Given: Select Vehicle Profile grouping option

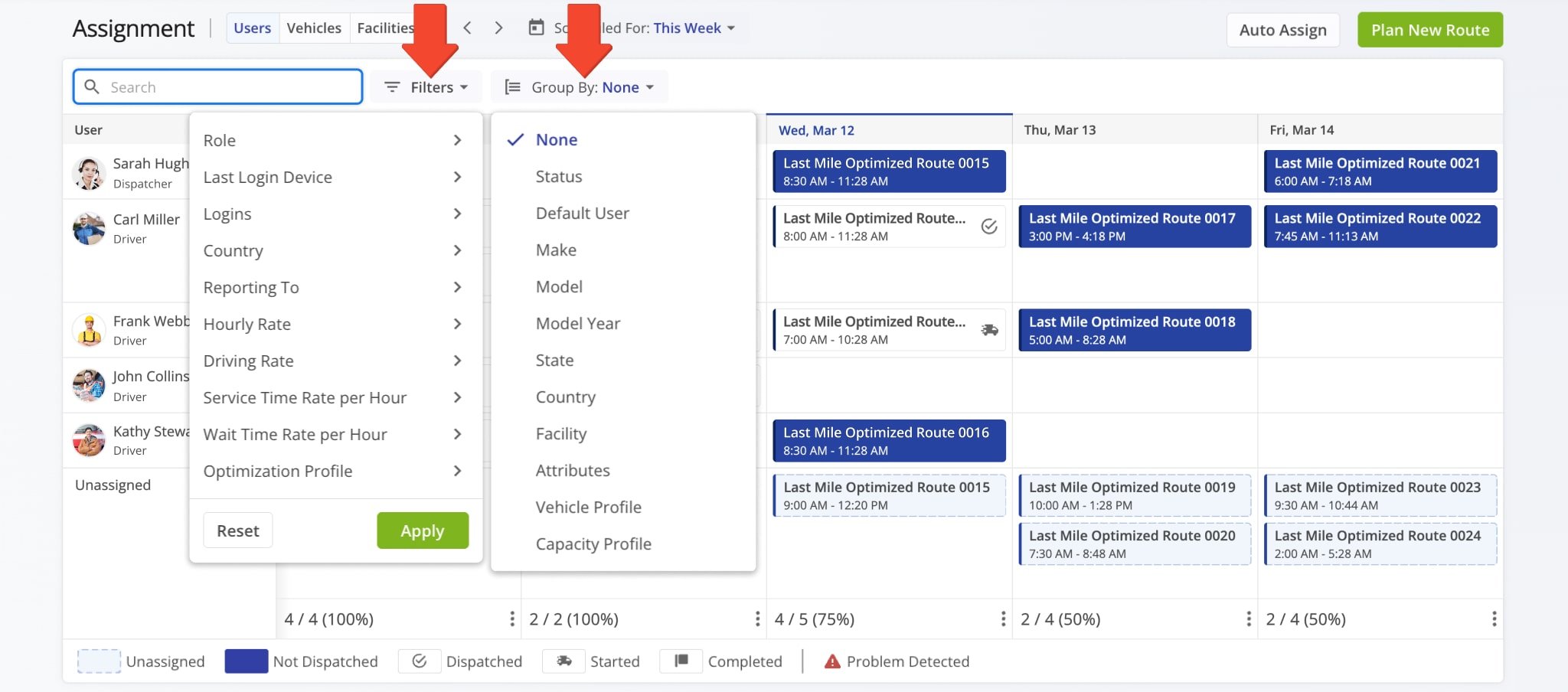Looking at the screenshot, I should tap(588, 507).
